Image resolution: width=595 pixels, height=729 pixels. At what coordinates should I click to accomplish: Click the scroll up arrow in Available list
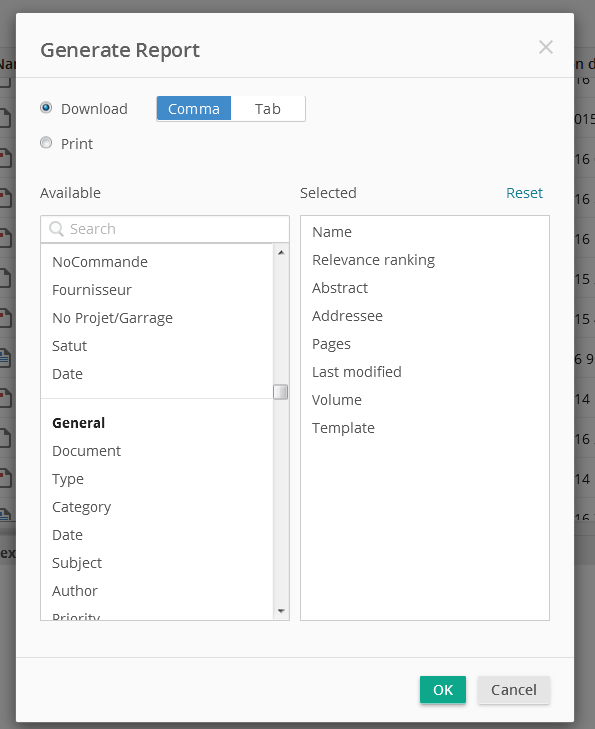click(x=281, y=252)
